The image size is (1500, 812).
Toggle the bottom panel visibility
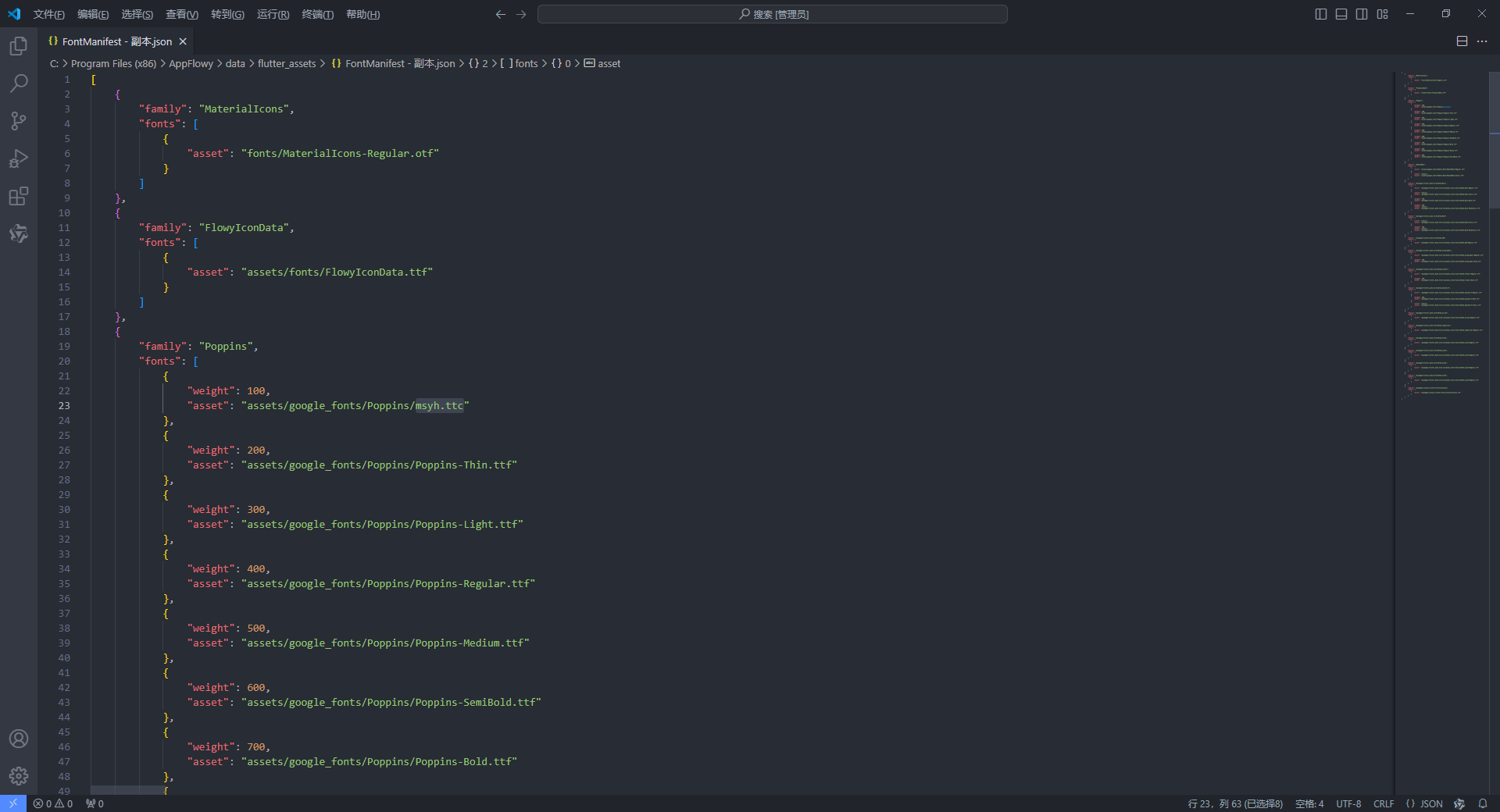click(x=1341, y=14)
